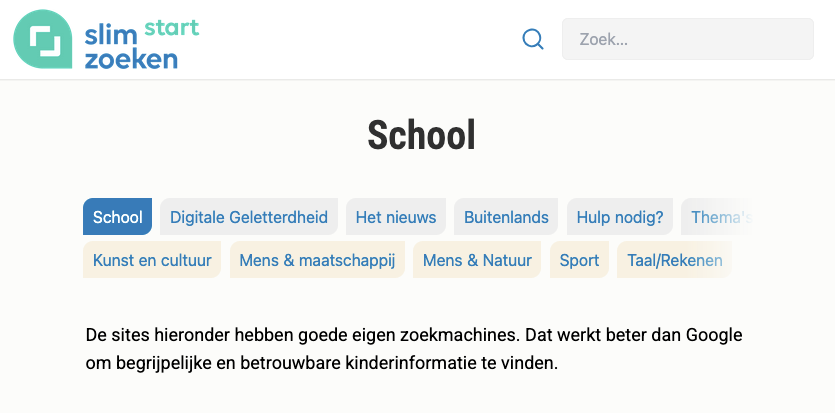Switch to the Het nieuws tab
The height and width of the screenshot is (413, 835).
[396, 217]
